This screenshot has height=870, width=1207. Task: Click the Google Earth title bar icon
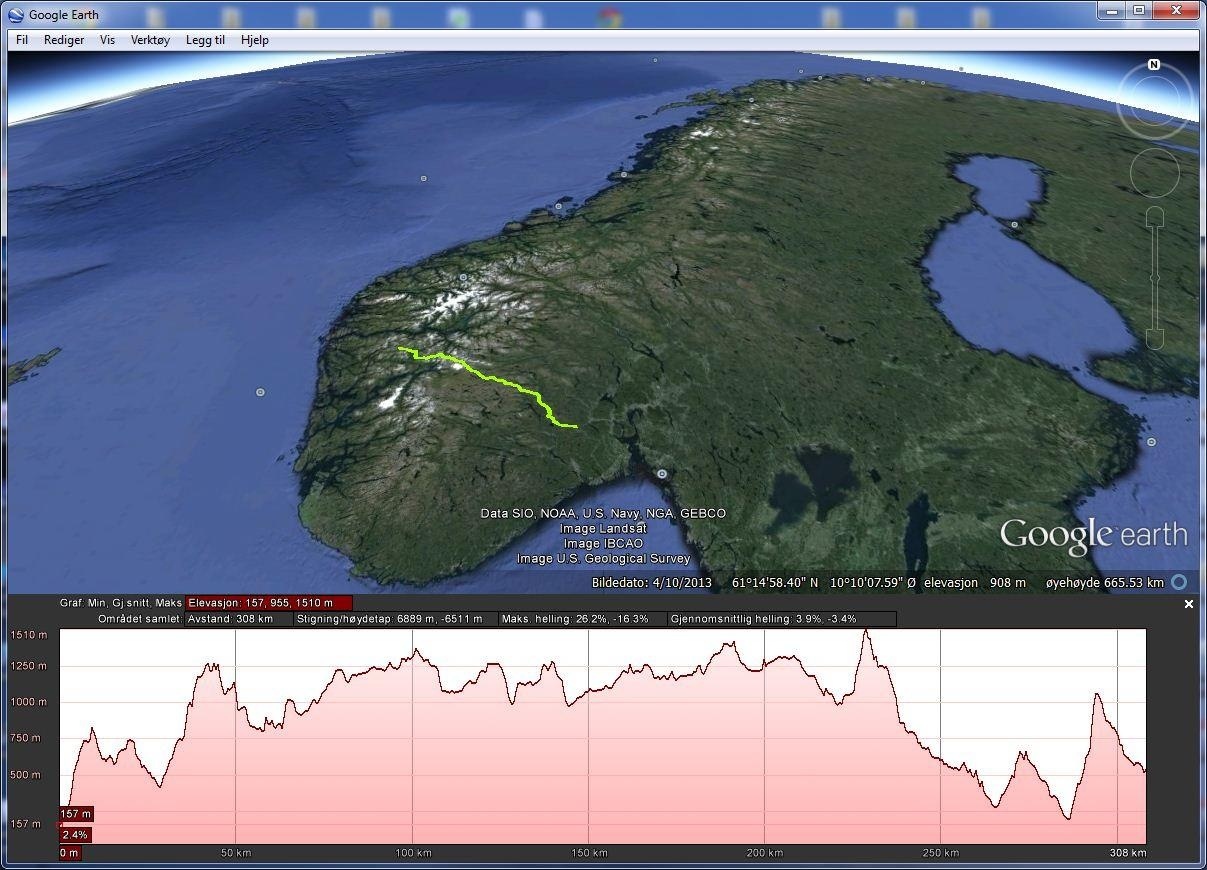pyautogui.click(x=16, y=14)
